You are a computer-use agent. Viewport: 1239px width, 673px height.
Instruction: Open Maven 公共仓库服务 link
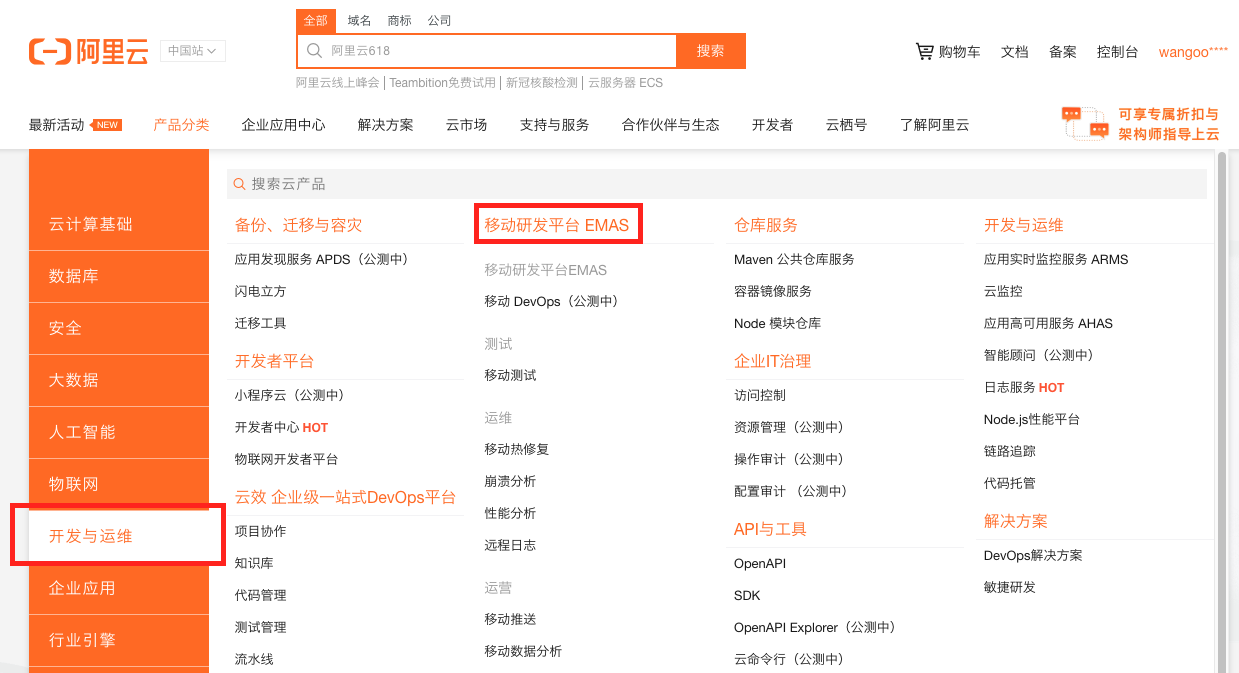794,259
